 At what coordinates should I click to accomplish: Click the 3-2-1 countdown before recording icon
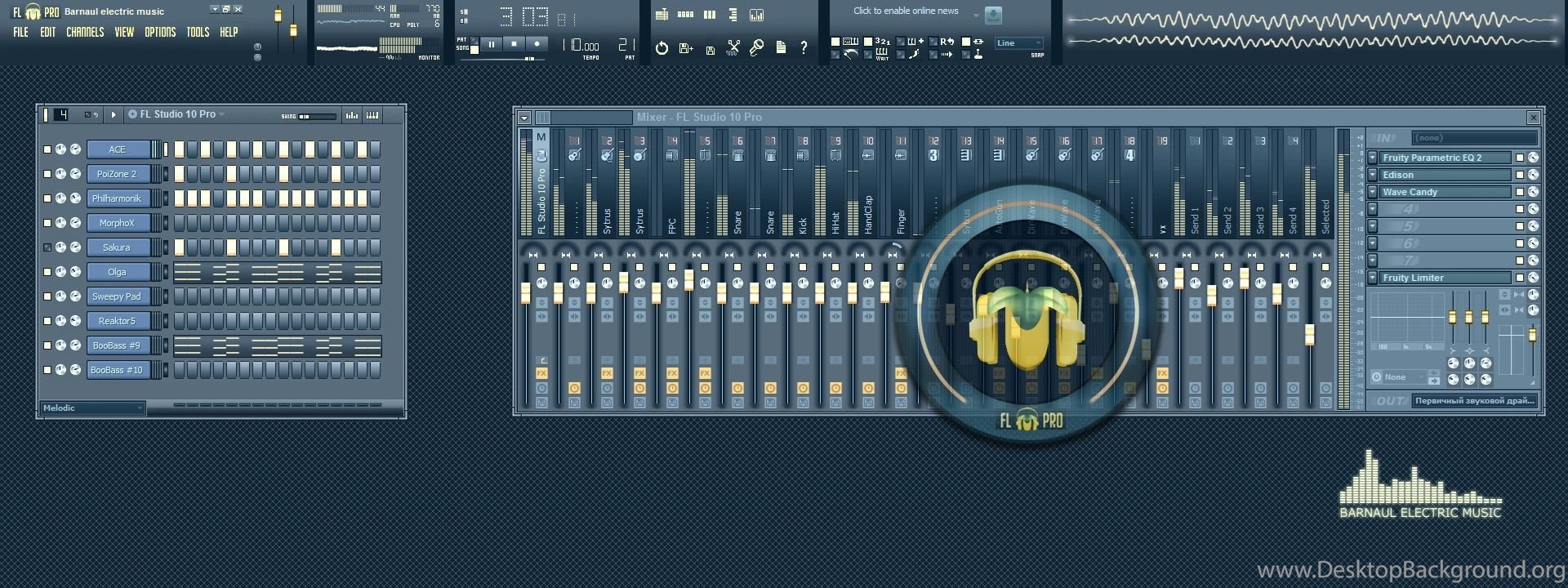(883, 42)
